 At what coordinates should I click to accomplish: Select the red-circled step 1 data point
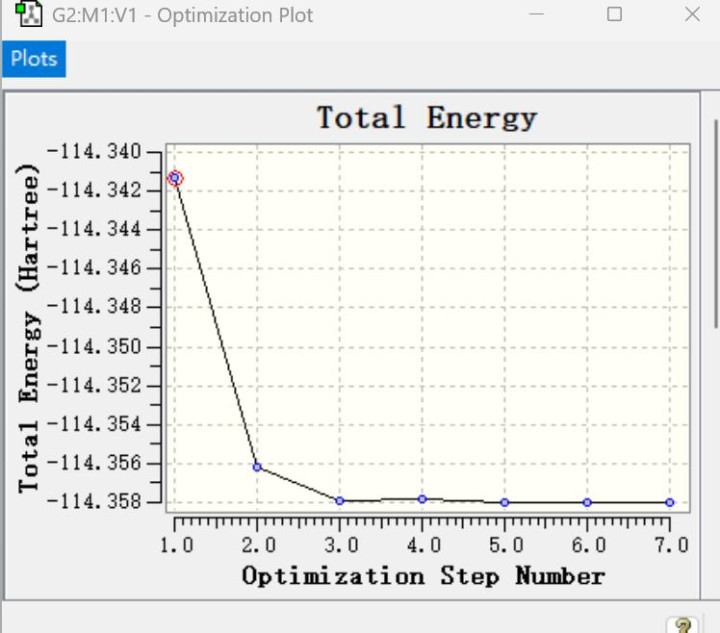[x=175, y=178]
